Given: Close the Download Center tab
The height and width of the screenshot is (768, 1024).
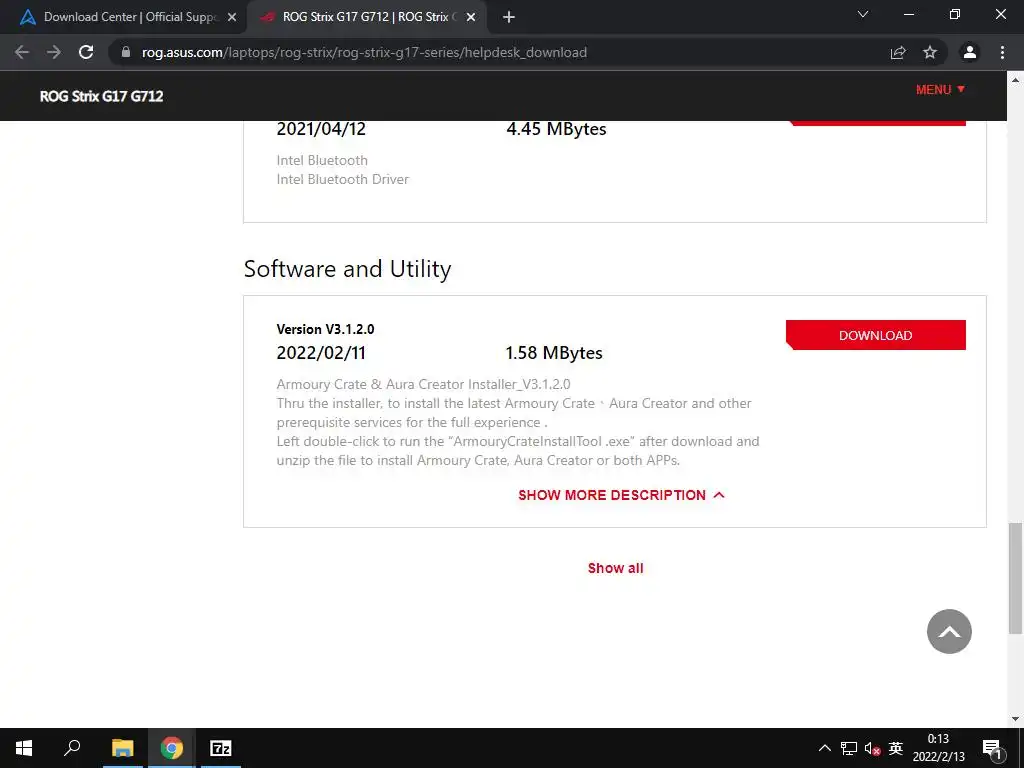Looking at the screenshot, I should (x=232, y=17).
